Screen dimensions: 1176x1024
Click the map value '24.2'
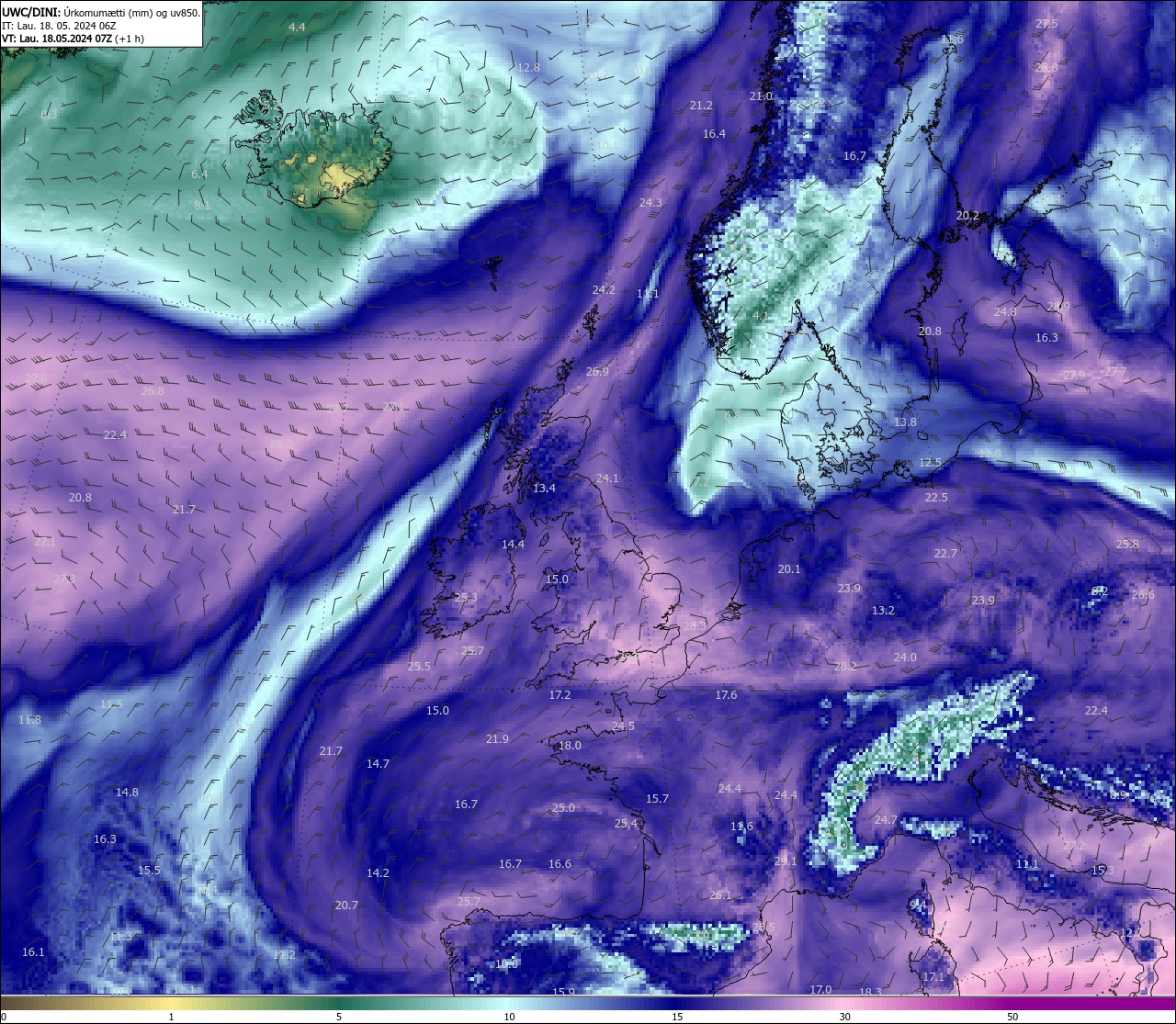[x=604, y=290]
